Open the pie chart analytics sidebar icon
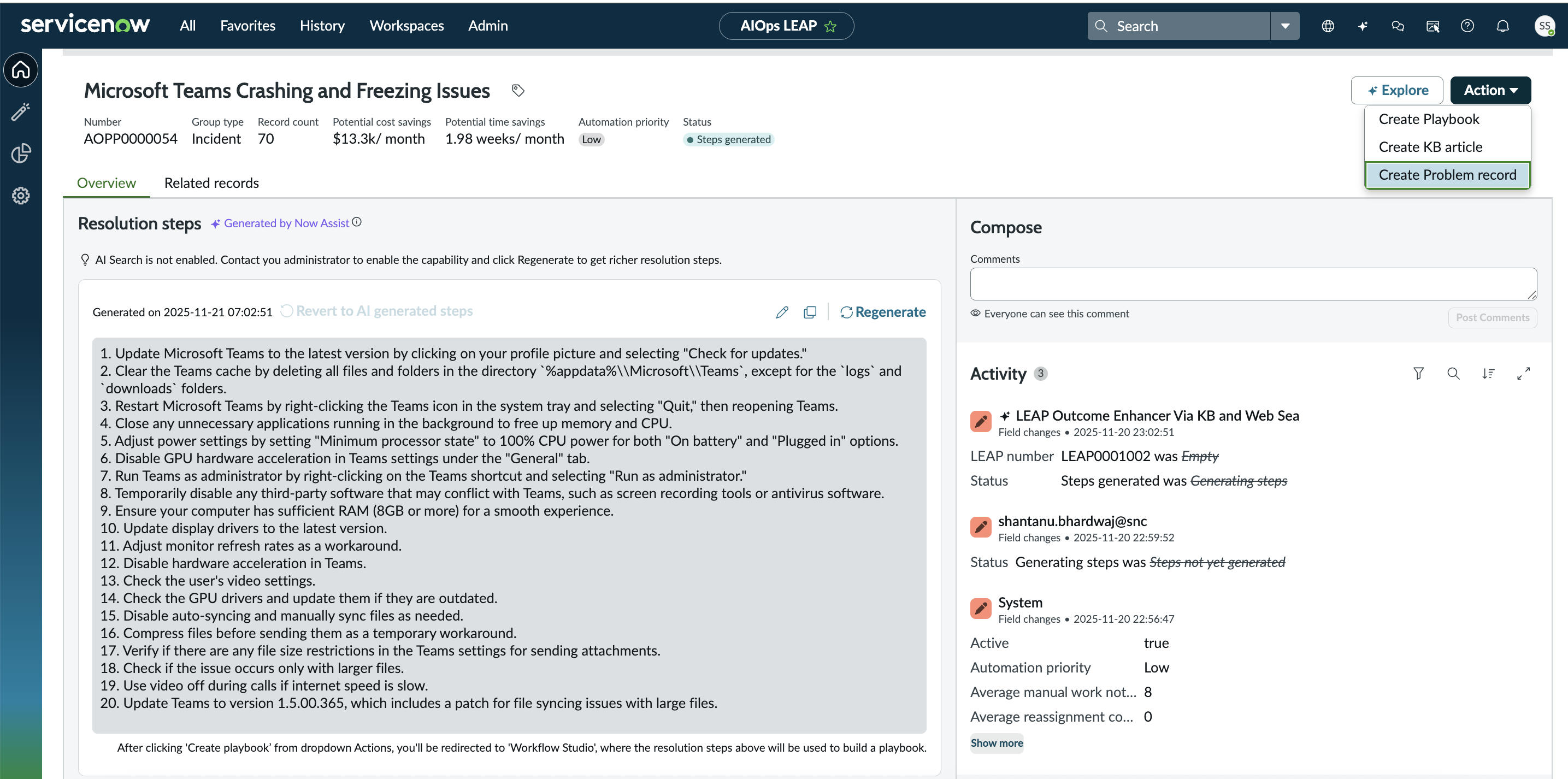The height and width of the screenshot is (779, 1568). pos(21,154)
